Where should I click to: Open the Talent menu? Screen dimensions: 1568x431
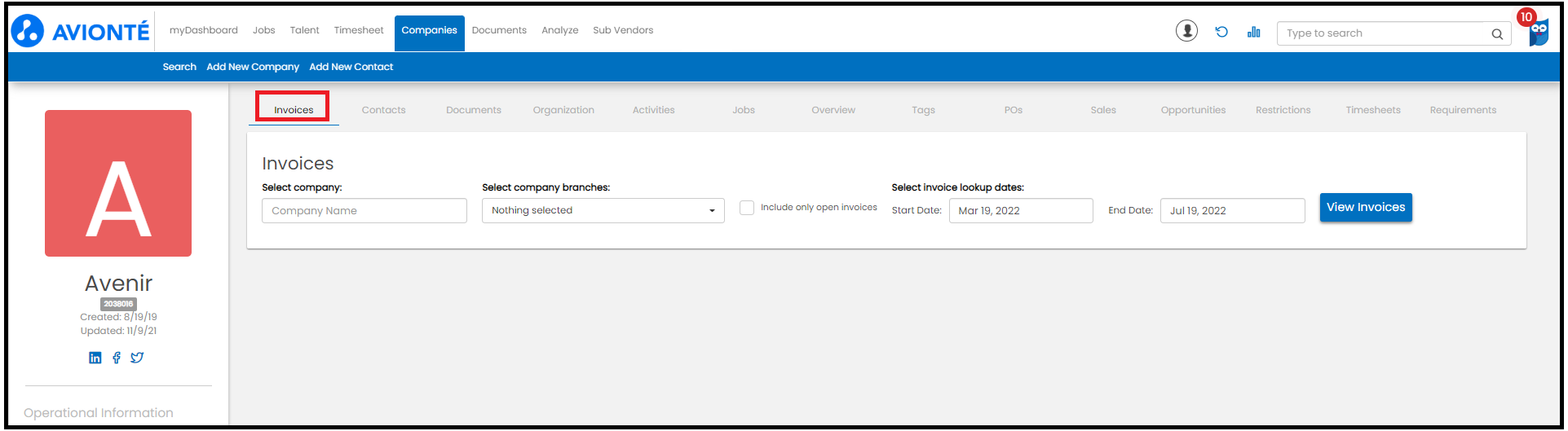[x=304, y=30]
